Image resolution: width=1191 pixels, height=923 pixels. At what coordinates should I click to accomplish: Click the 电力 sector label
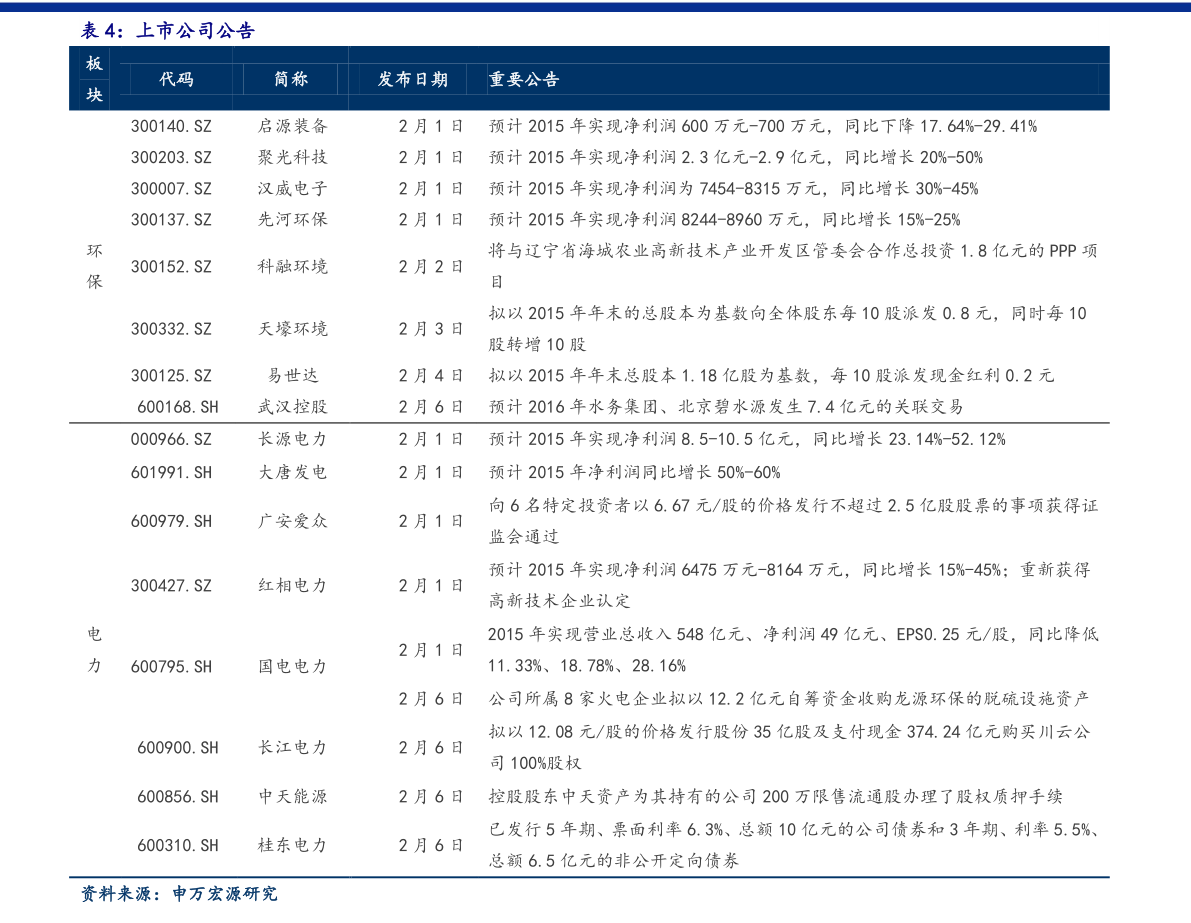coord(94,650)
